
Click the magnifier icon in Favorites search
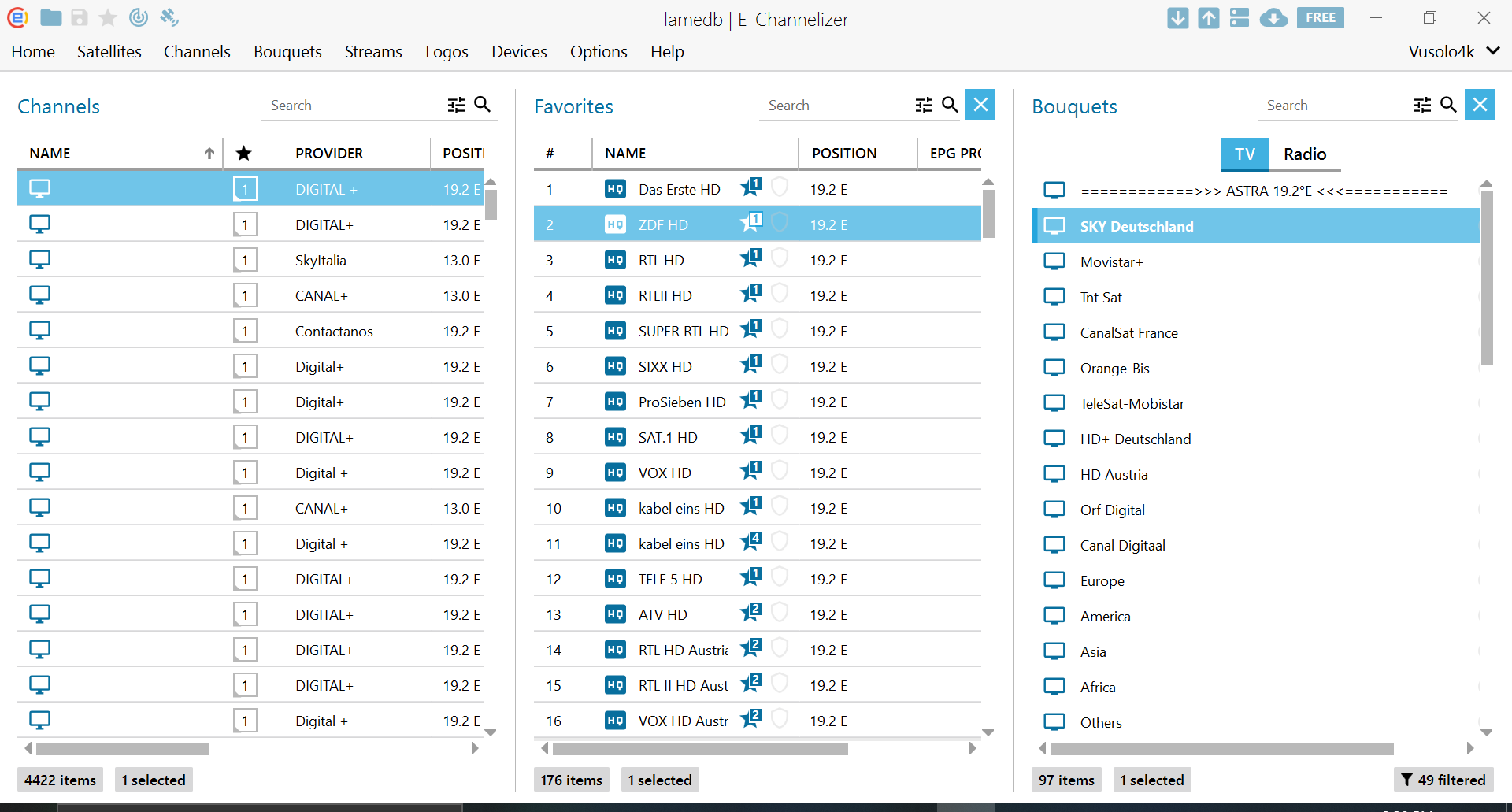(x=950, y=105)
